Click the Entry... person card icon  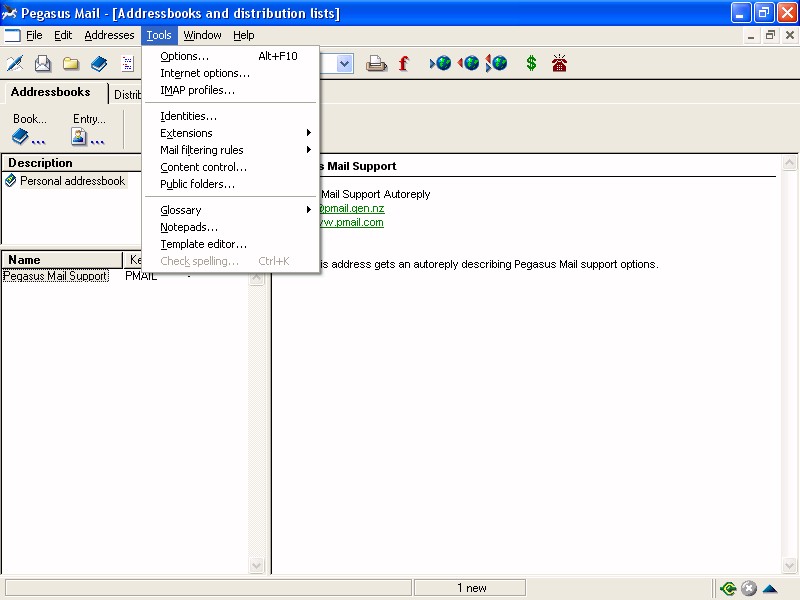pyautogui.click(x=88, y=137)
